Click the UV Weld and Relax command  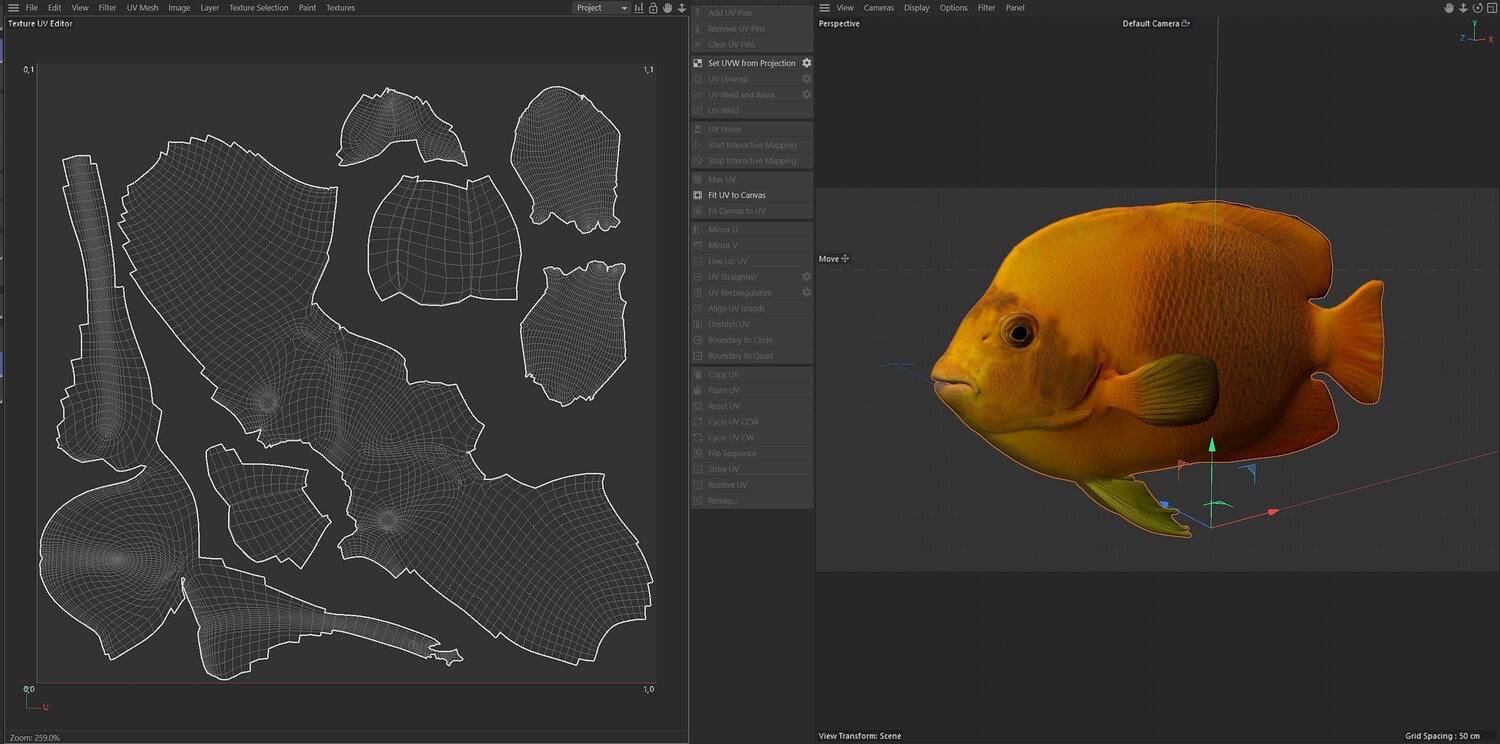click(745, 95)
